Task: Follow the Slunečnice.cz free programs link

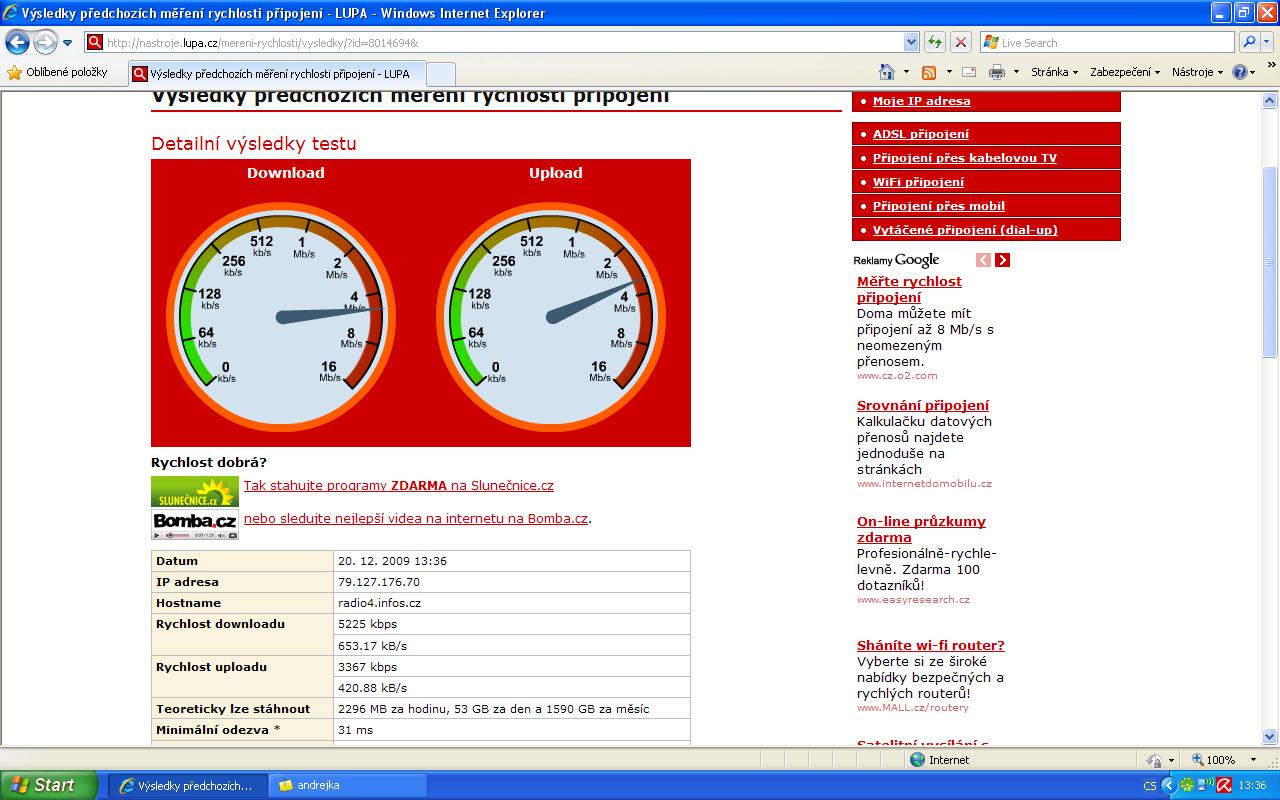Action: click(398, 486)
